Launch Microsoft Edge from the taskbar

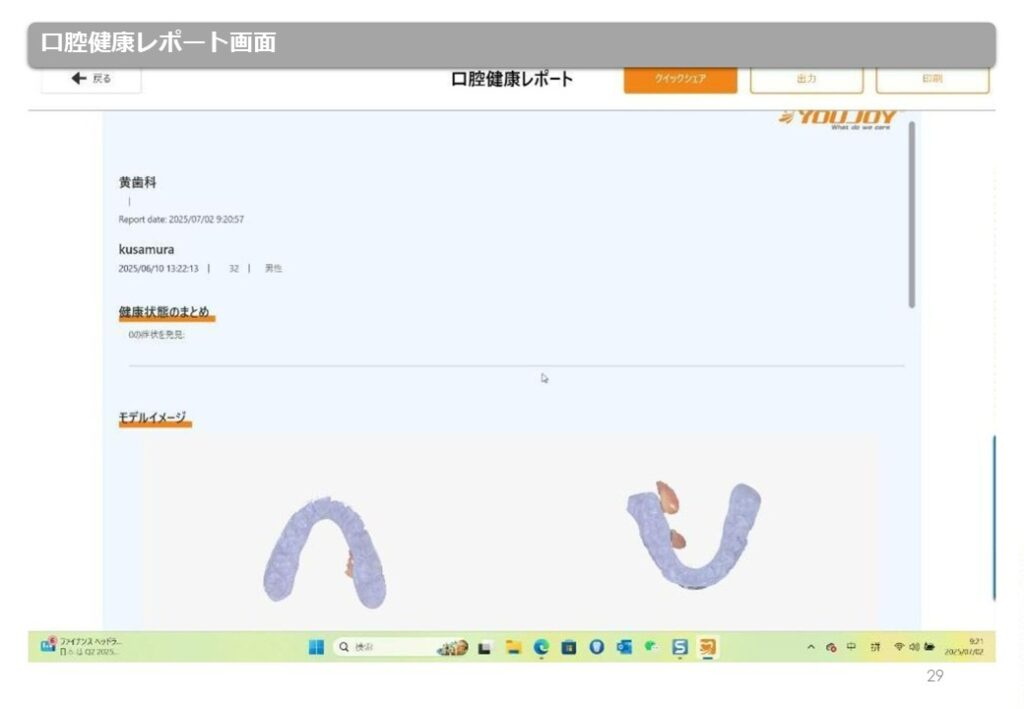(x=541, y=647)
